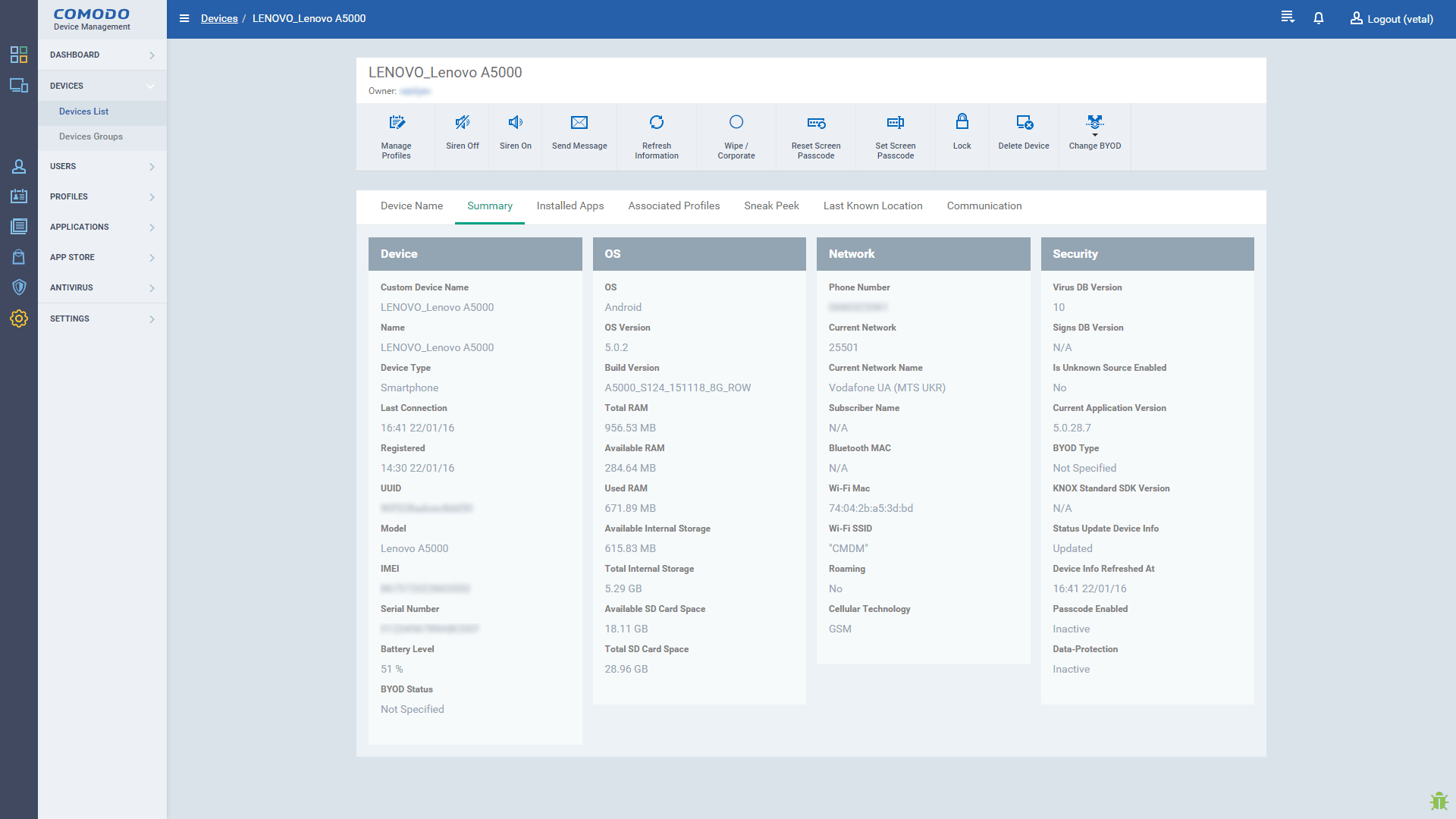Click the Comodo Device Management logo
Screen dimensions: 1456x819
click(92, 19)
